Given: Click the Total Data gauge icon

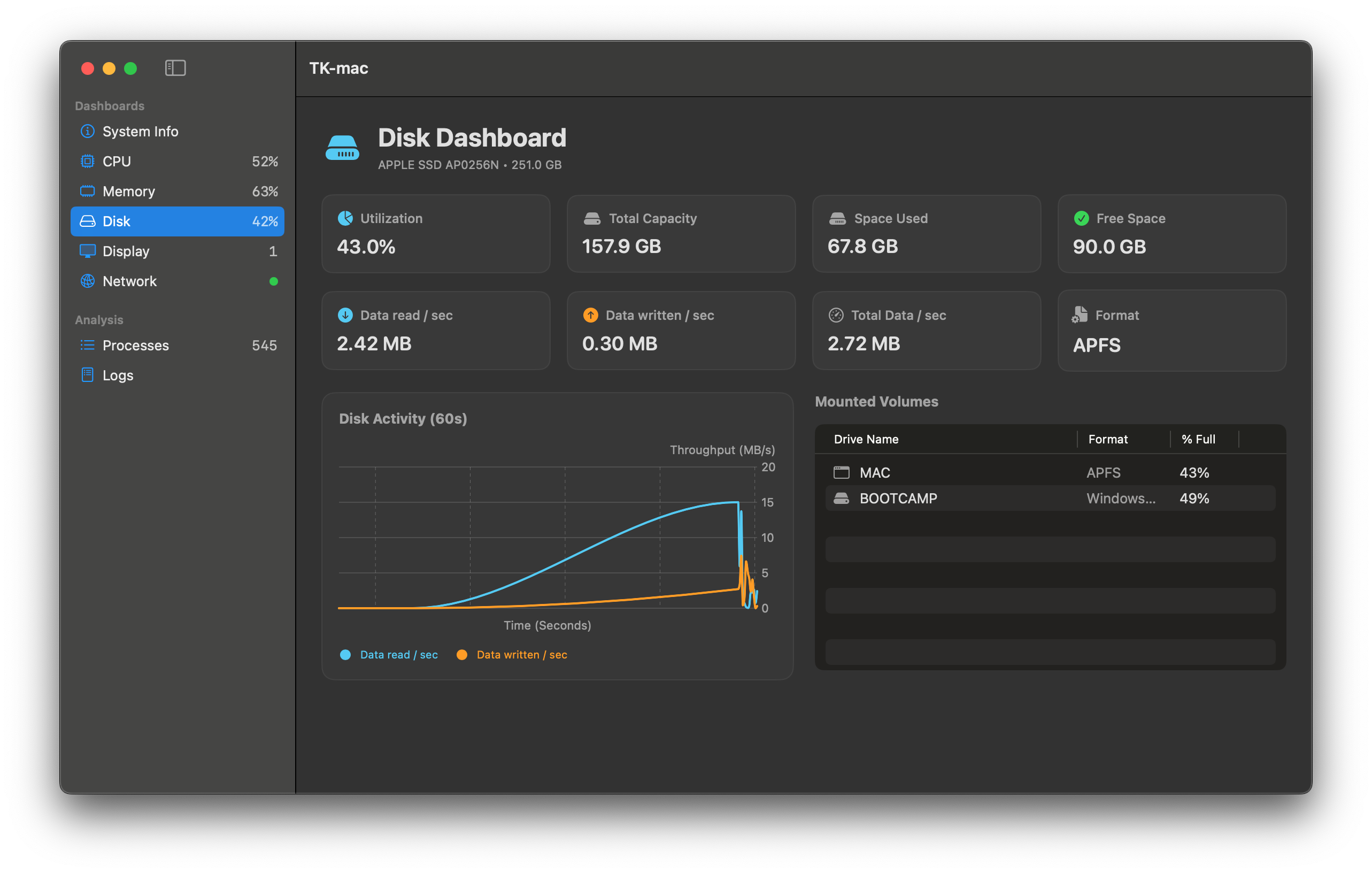Looking at the screenshot, I should coord(836,315).
